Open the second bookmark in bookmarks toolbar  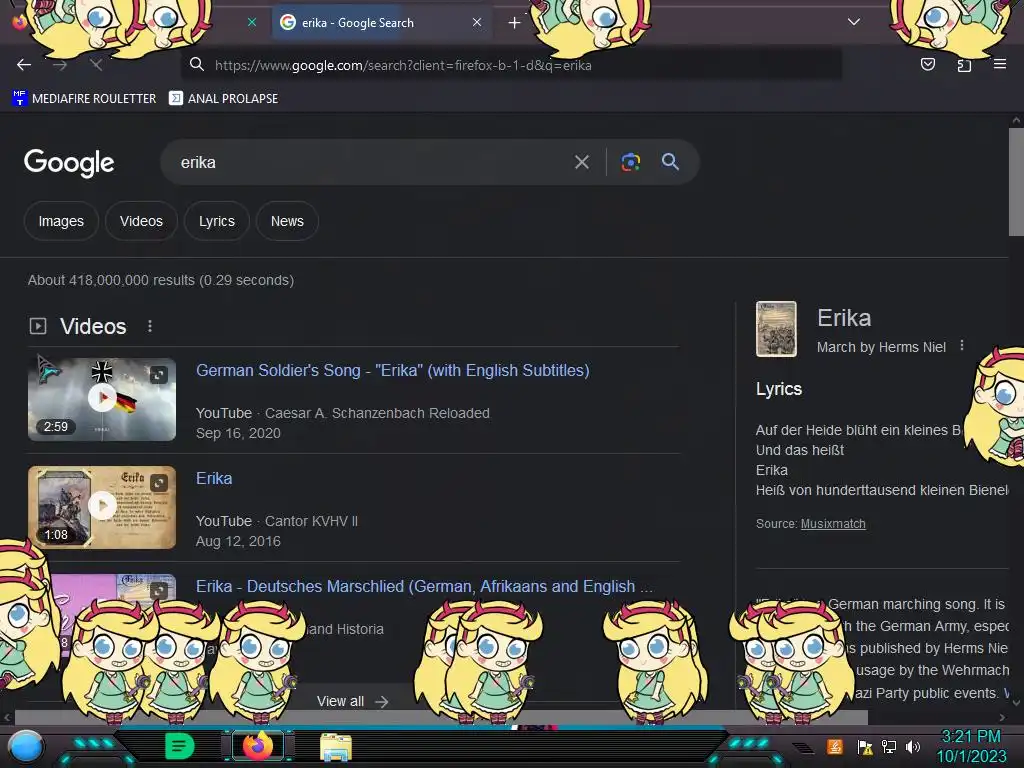pos(223,99)
